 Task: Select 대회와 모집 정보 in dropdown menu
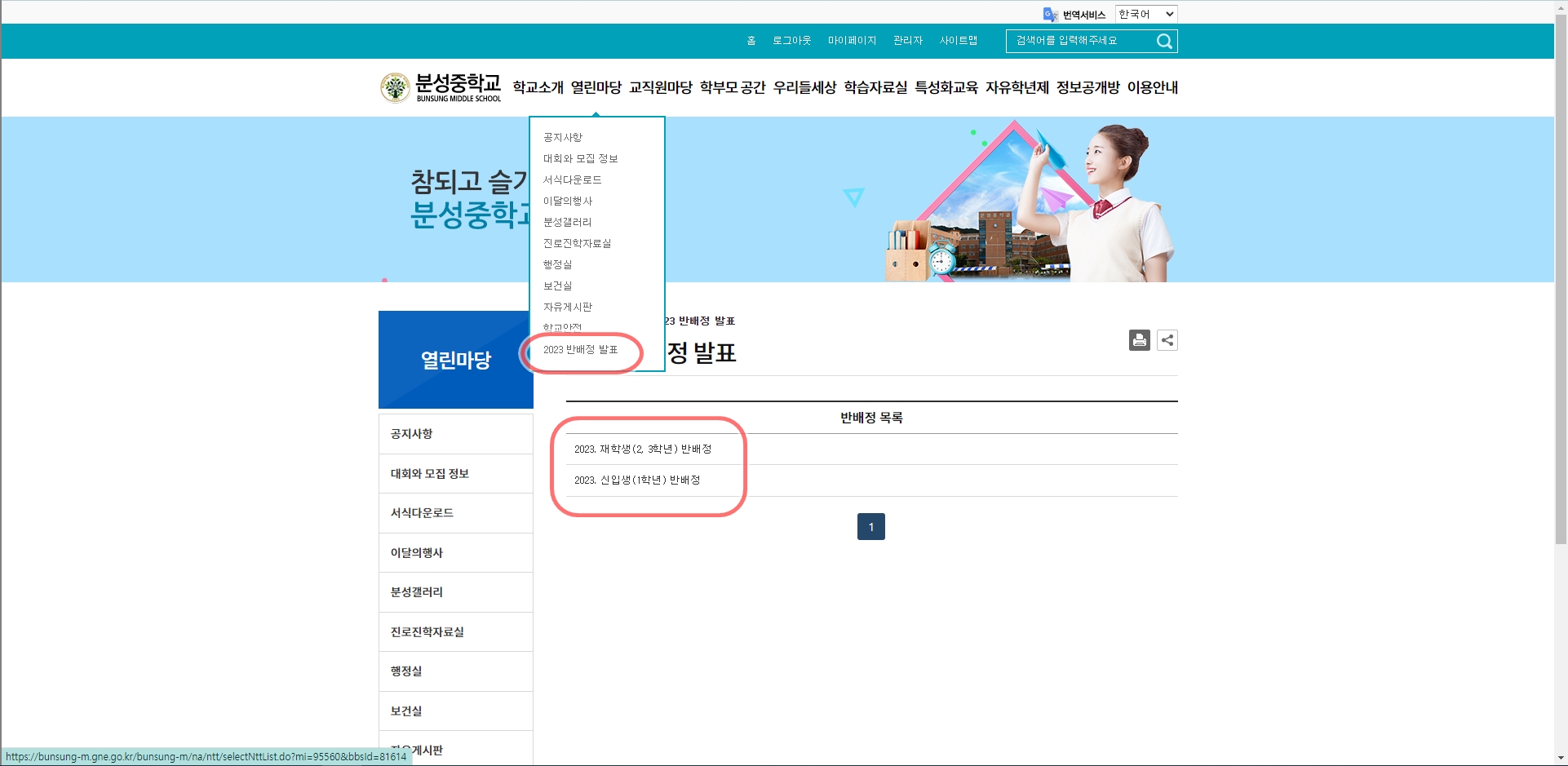(580, 158)
